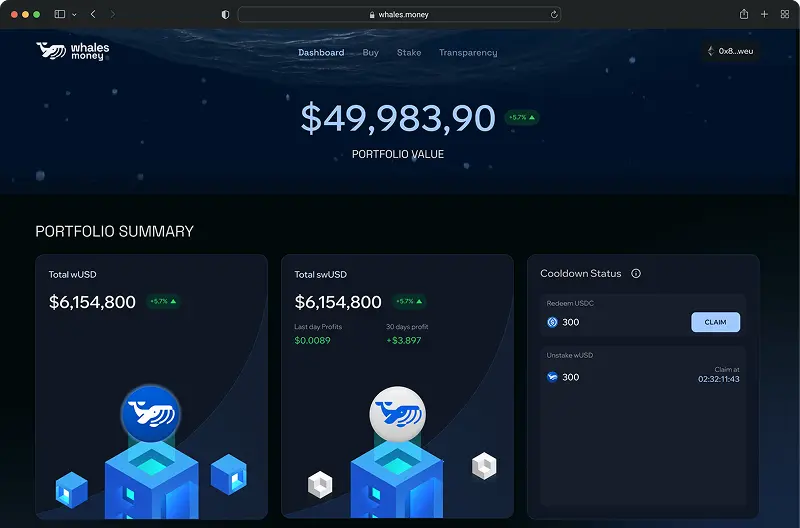Image resolution: width=800 pixels, height=528 pixels.
Task: Click the Cooldown Status info icon
Action: pyautogui.click(x=636, y=273)
